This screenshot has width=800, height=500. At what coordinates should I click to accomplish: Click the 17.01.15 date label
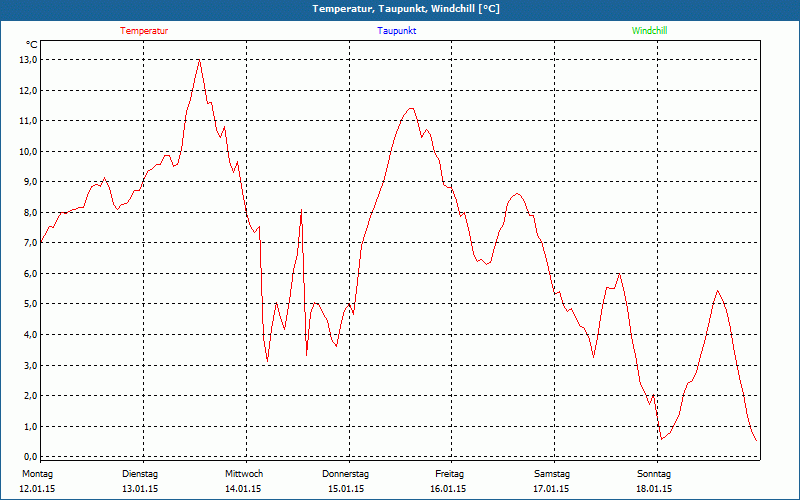(x=551, y=489)
